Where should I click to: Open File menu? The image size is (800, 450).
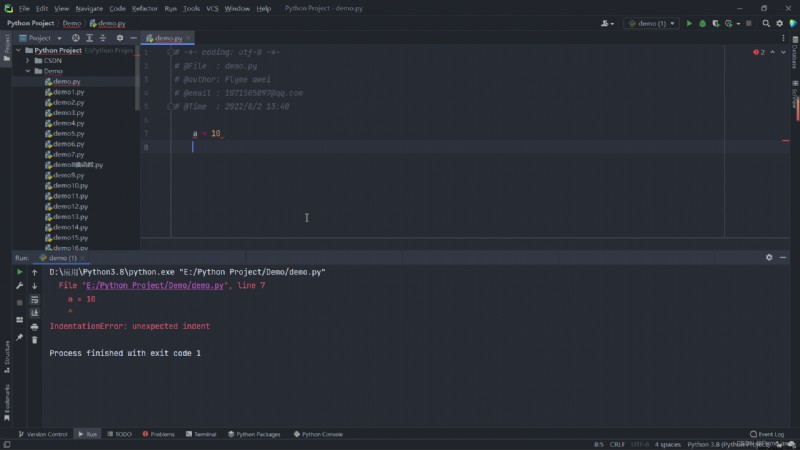pyautogui.click(x=24, y=9)
